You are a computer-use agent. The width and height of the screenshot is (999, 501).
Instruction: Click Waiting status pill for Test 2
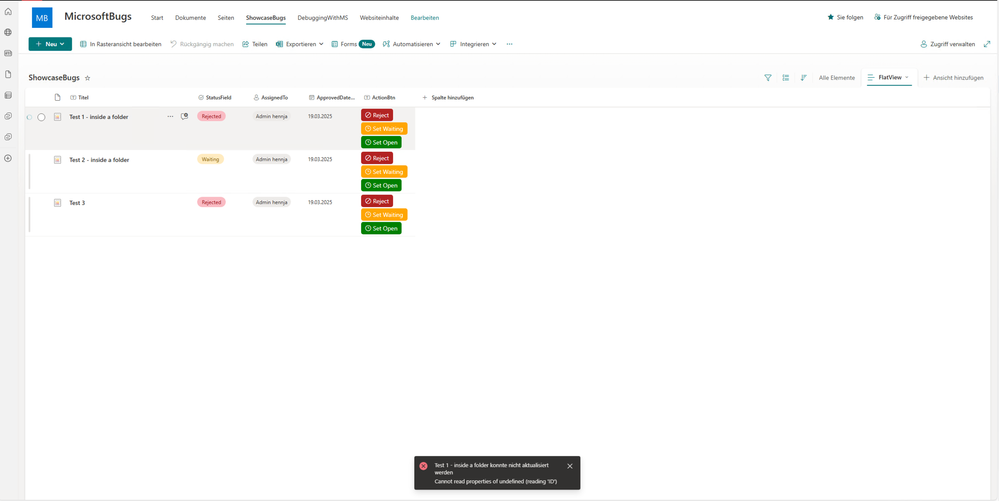(210, 159)
